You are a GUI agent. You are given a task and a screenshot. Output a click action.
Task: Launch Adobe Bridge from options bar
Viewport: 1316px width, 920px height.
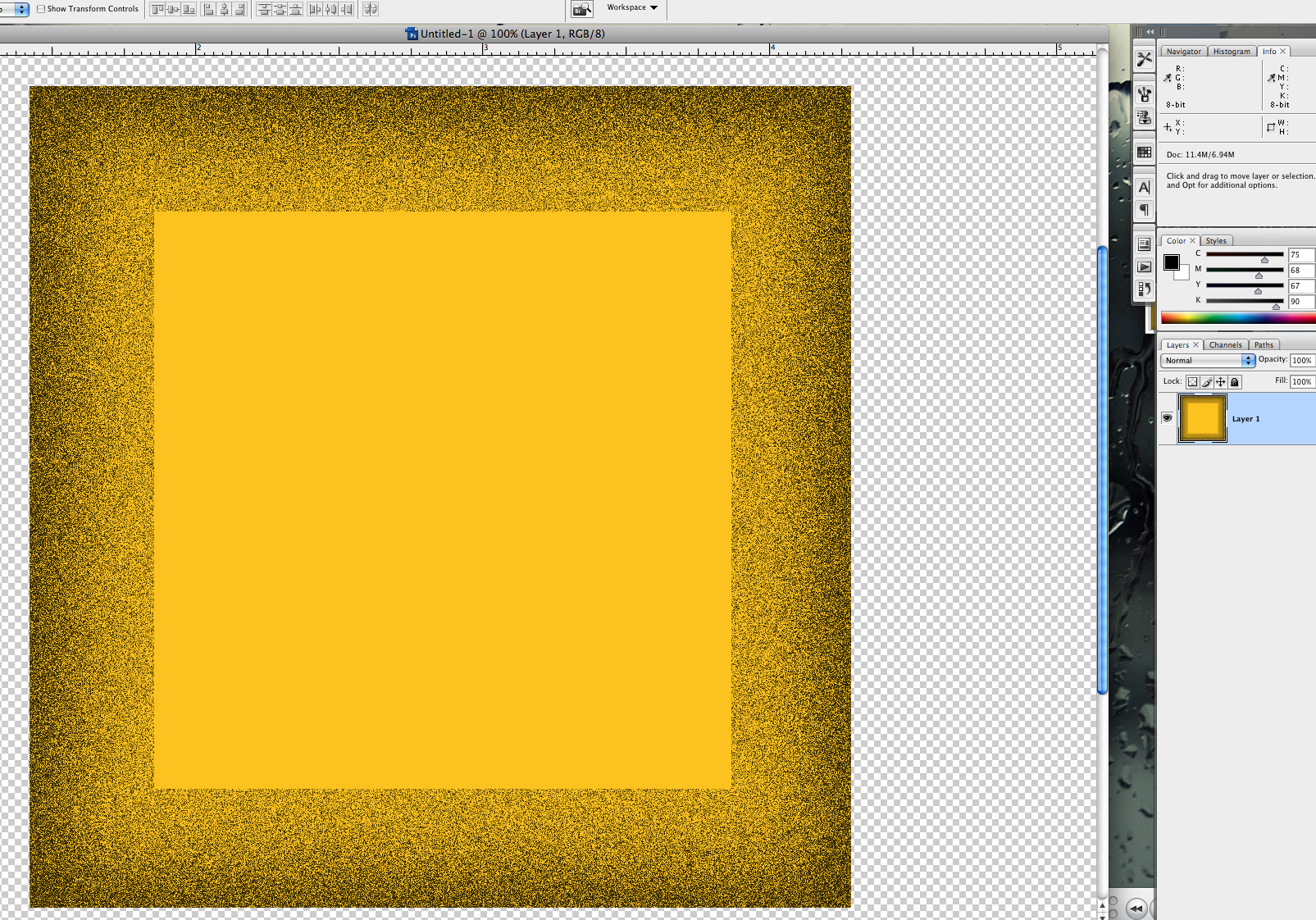(x=581, y=9)
